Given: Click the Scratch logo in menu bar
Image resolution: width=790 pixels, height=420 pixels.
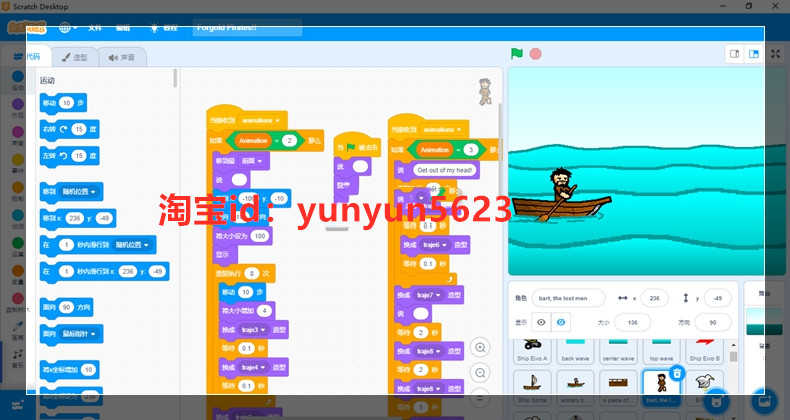Looking at the screenshot, I should point(27,27).
